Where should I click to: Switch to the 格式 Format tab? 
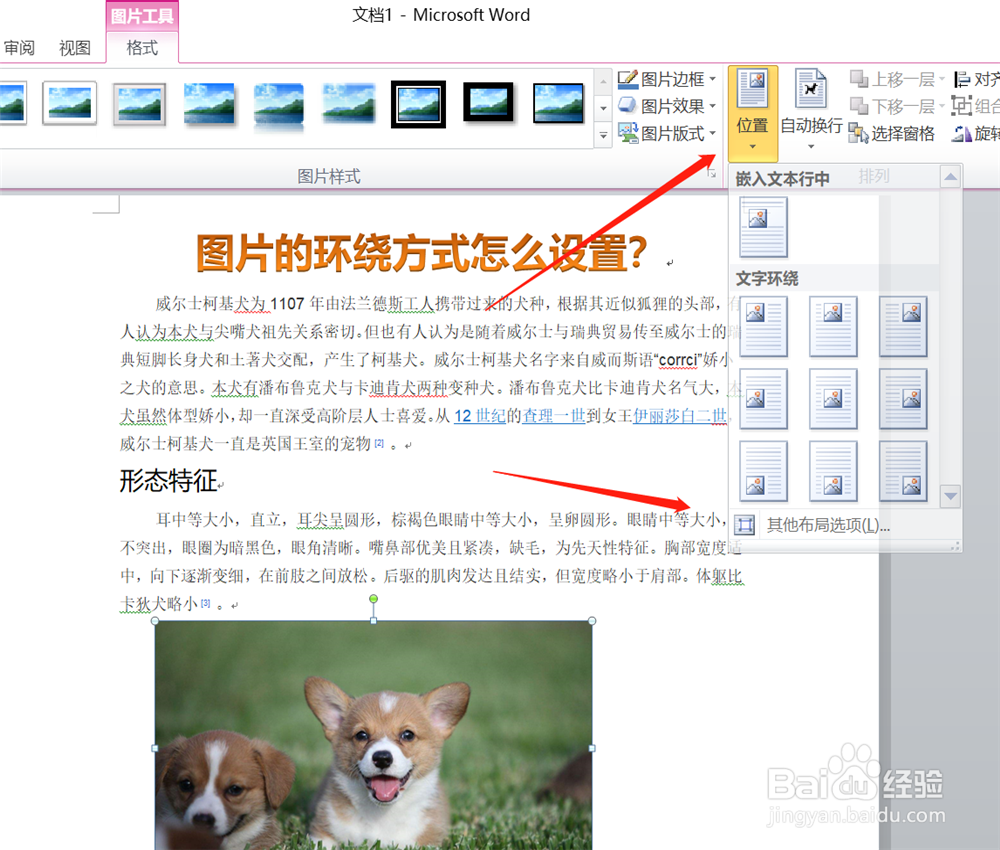pos(142,48)
